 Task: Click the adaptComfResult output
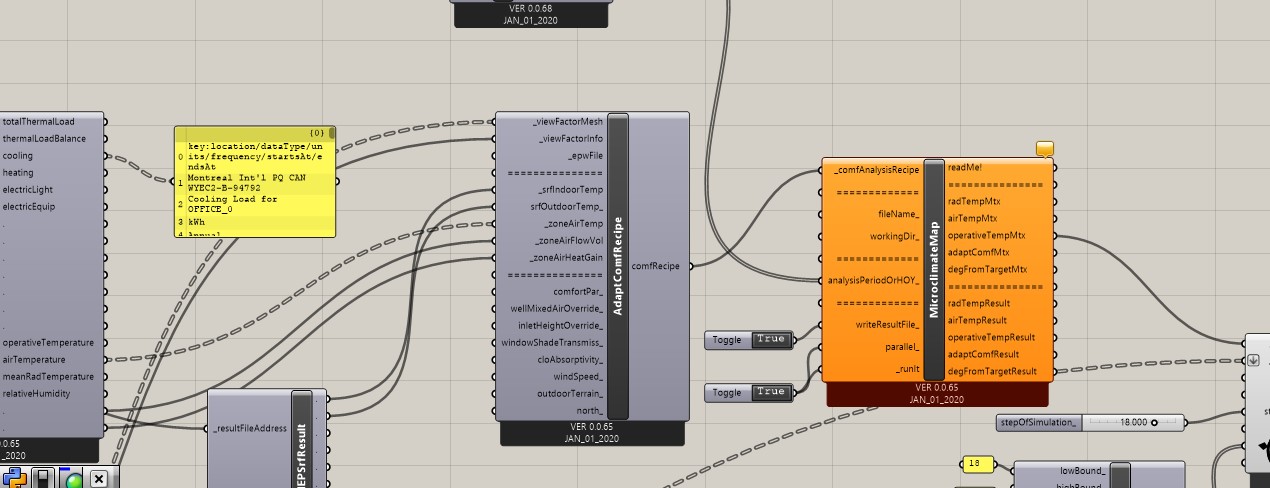tap(984, 354)
